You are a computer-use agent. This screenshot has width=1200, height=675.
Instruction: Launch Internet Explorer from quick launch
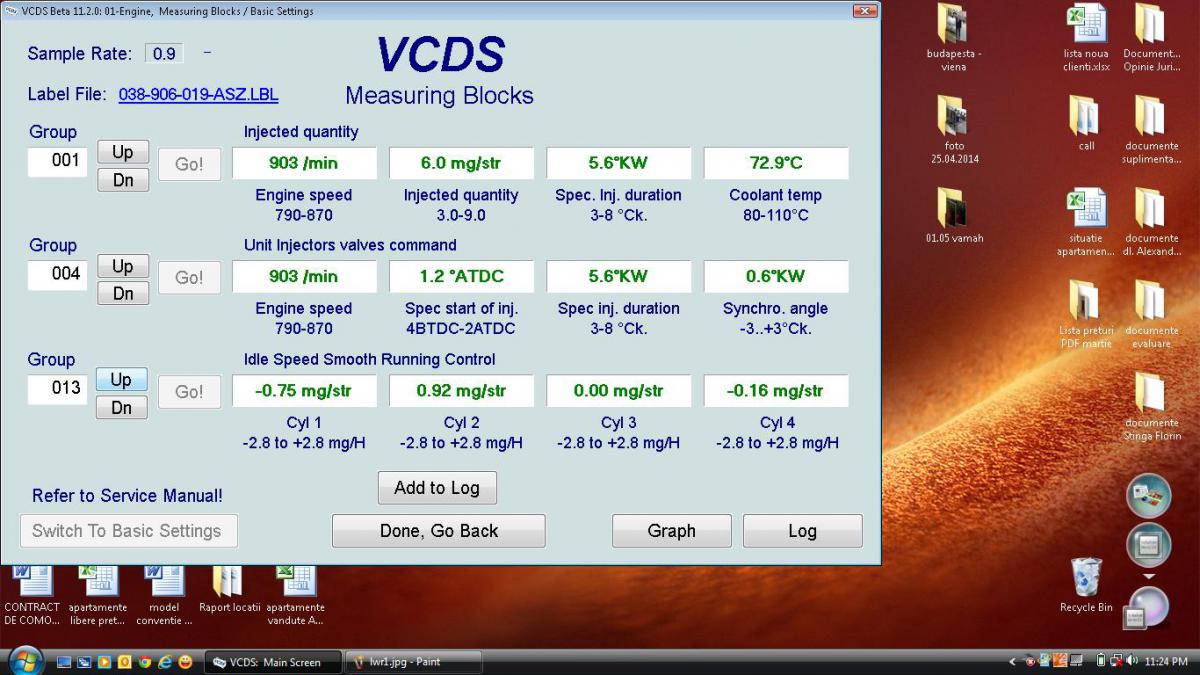pos(165,662)
